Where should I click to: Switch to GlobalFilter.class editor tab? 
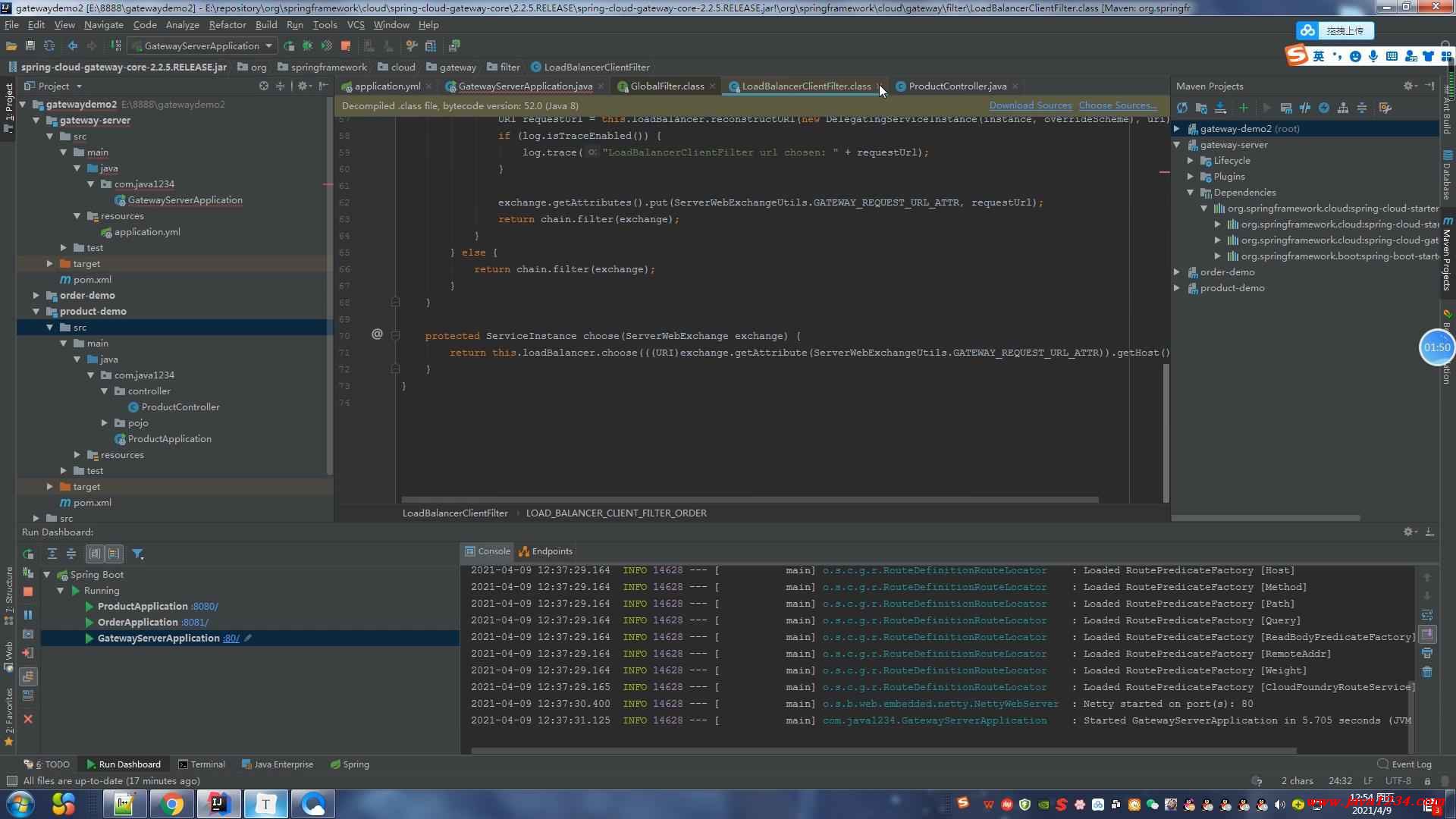(x=667, y=86)
